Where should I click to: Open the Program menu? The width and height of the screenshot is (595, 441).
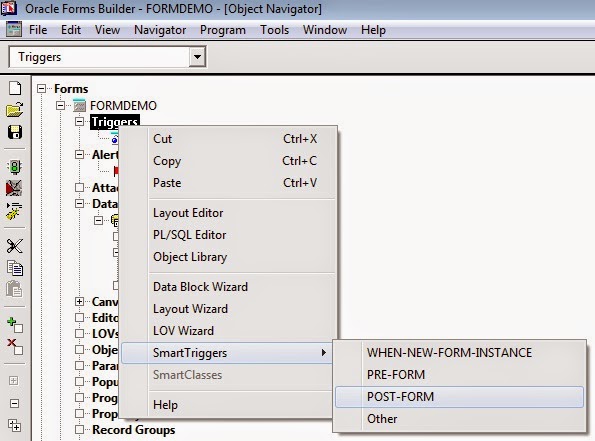(x=223, y=30)
